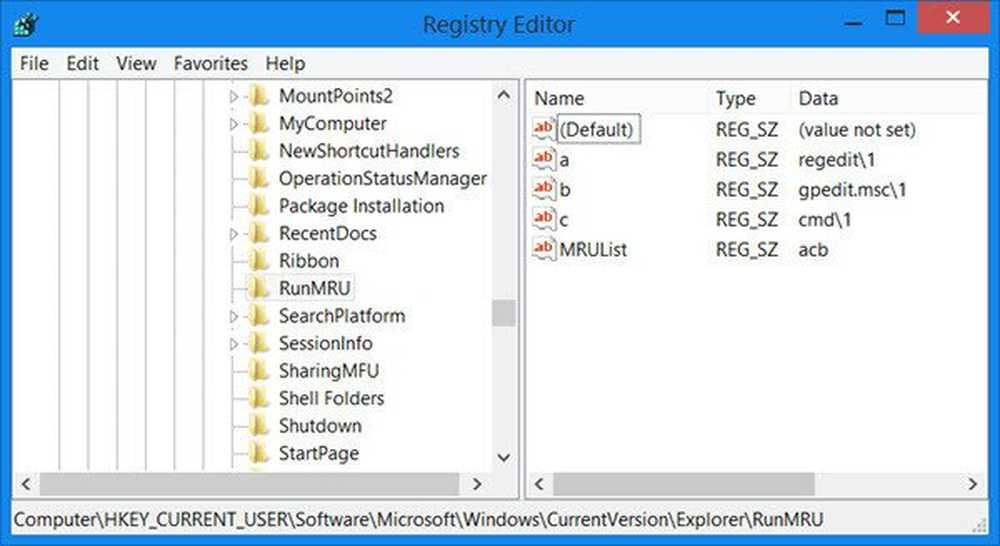Select the ab icon beside value b

click(x=543, y=189)
